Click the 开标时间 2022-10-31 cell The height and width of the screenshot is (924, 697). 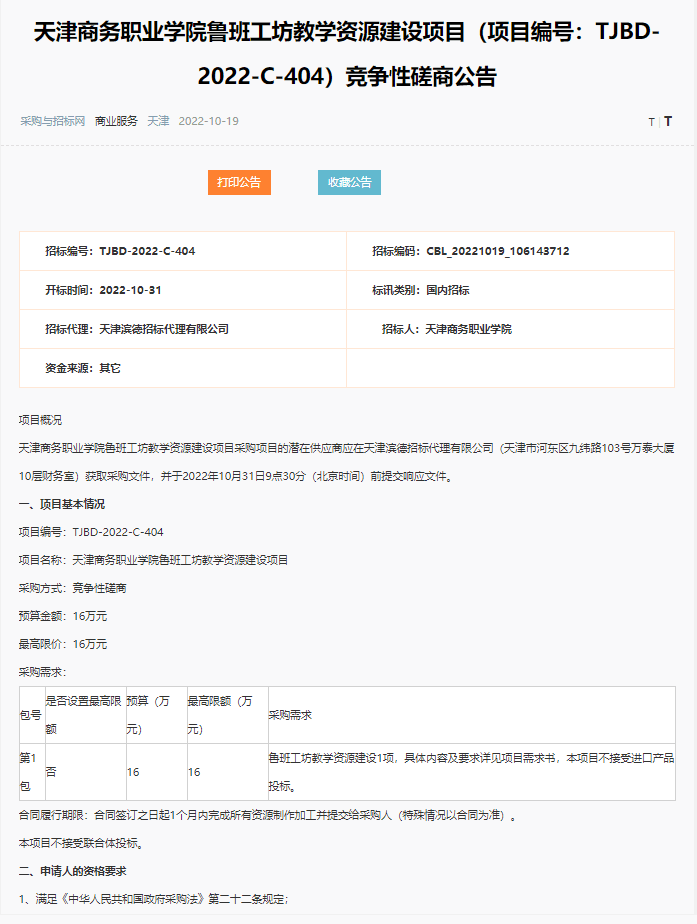[183, 290]
